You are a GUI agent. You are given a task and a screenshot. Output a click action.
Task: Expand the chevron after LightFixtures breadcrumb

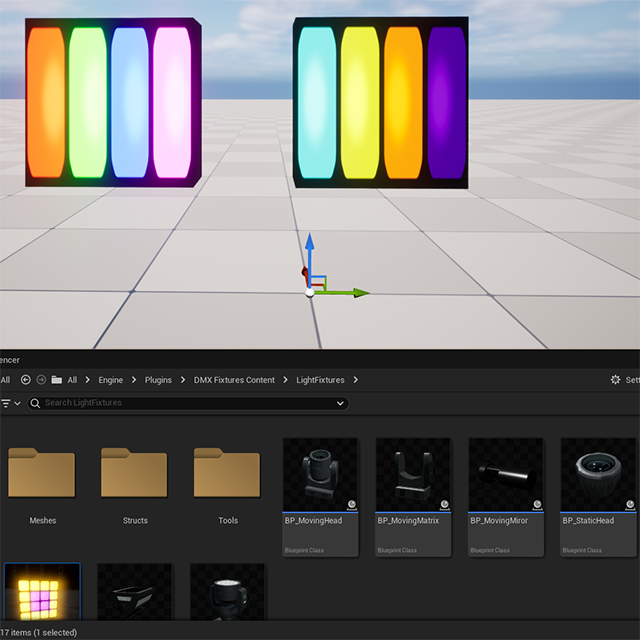[x=355, y=380]
